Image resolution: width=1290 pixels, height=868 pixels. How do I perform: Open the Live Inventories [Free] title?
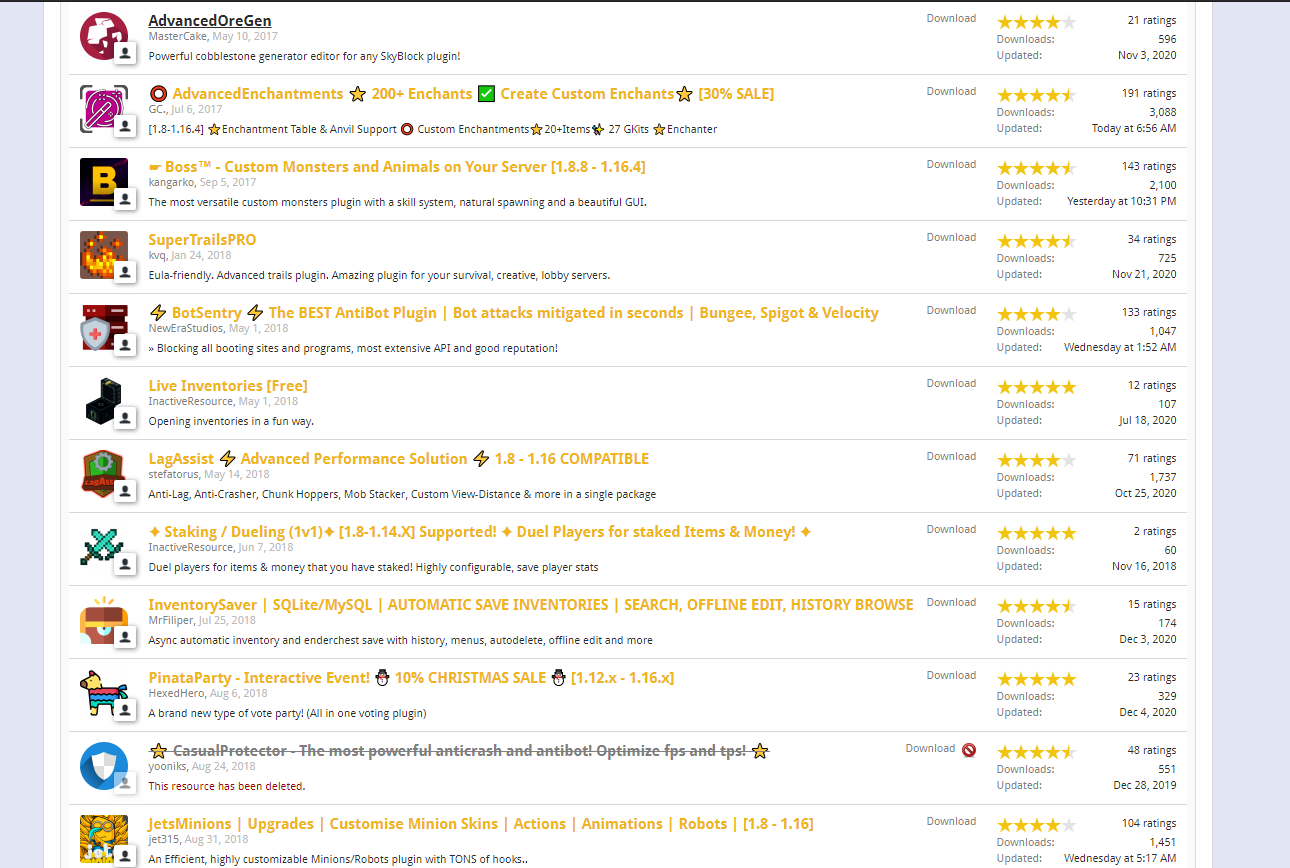point(228,386)
